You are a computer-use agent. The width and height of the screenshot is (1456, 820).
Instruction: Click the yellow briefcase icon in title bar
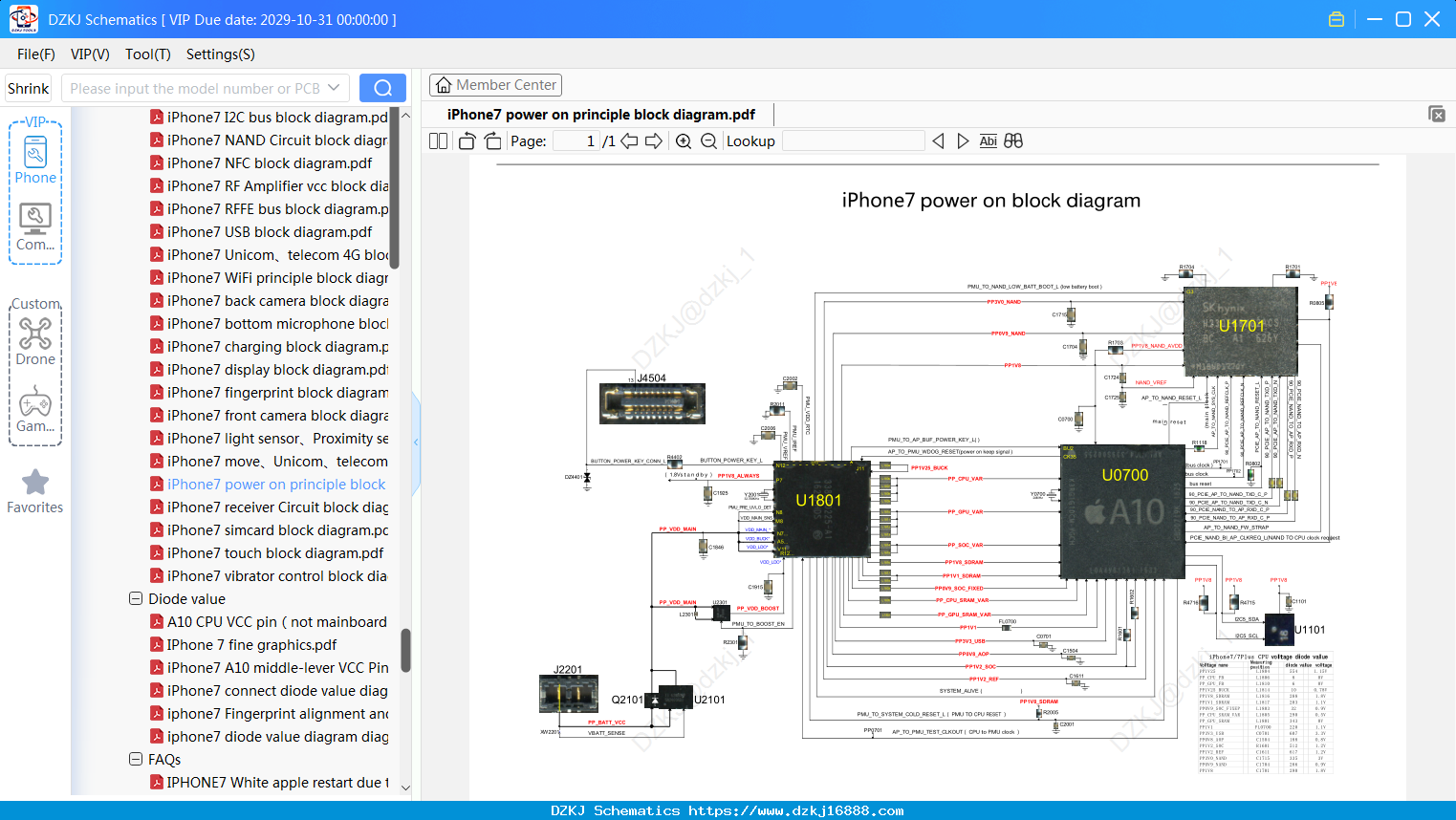click(x=1336, y=19)
